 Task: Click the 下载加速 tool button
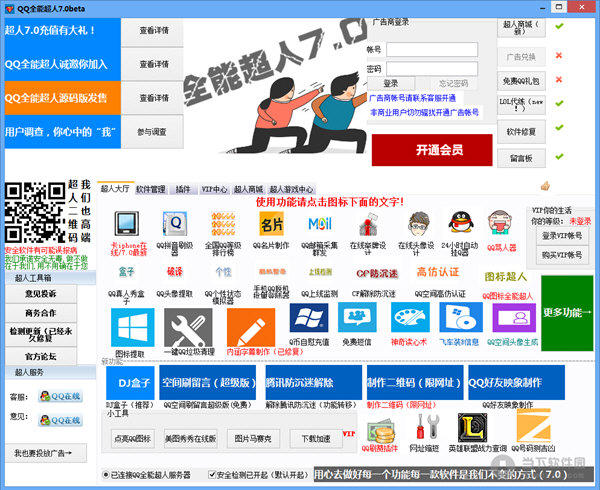(x=316, y=438)
